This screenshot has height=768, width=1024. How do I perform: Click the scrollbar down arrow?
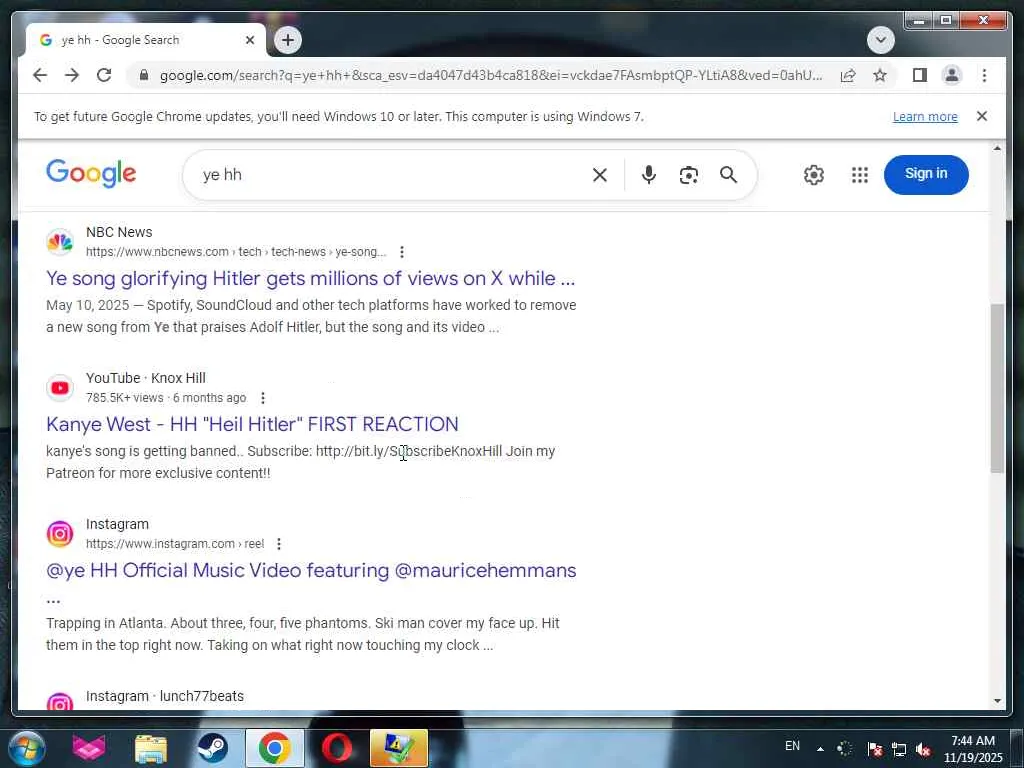[x=997, y=701]
